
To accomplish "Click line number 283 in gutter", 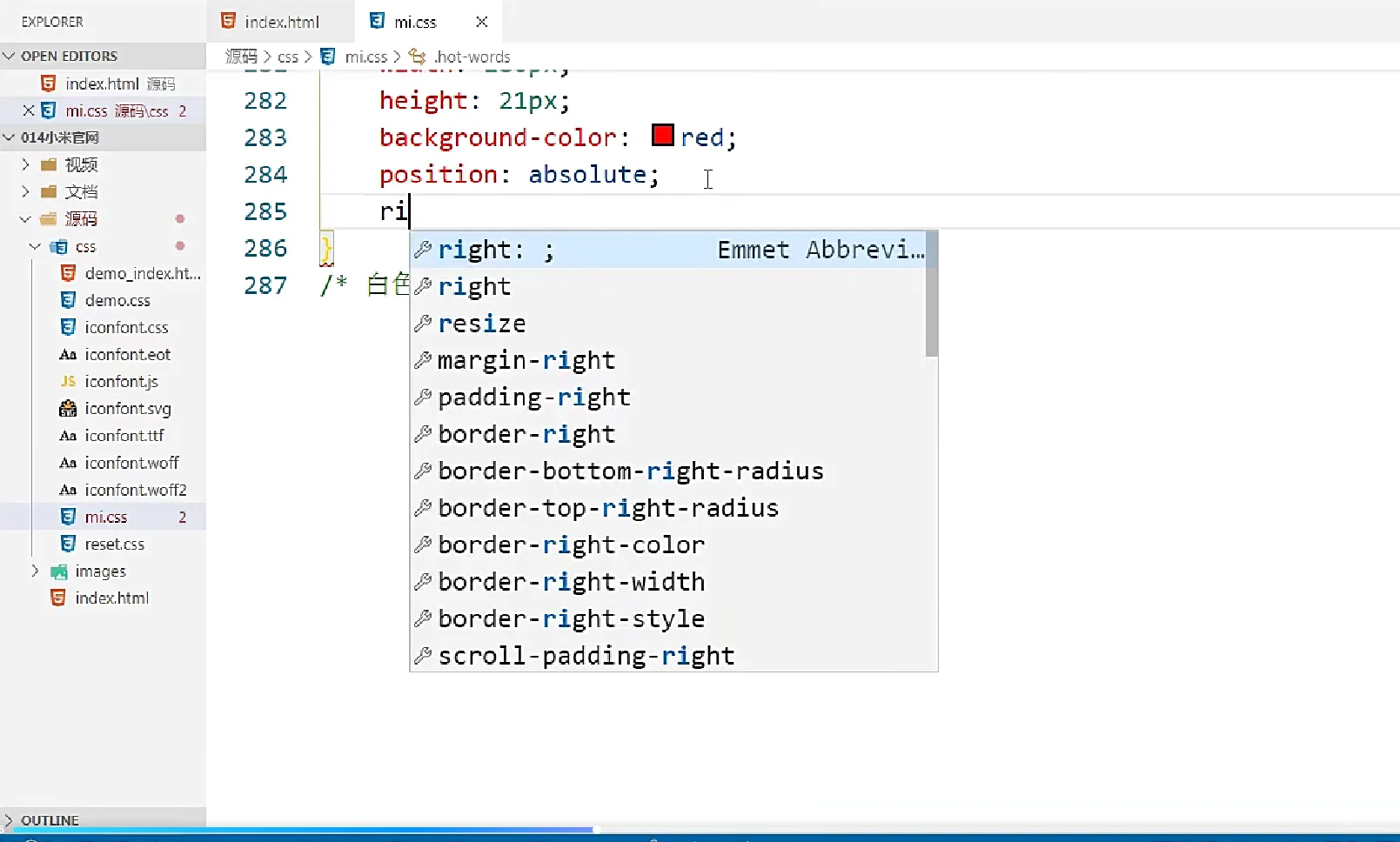I will pos(265,137).
